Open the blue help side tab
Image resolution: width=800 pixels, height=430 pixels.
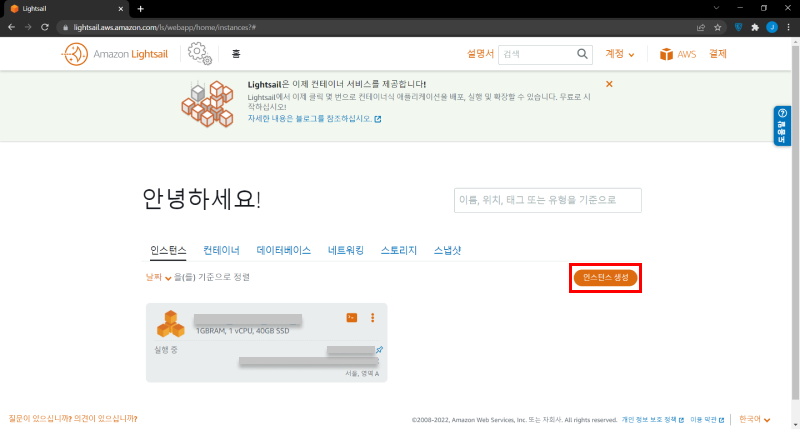point(782,126)
